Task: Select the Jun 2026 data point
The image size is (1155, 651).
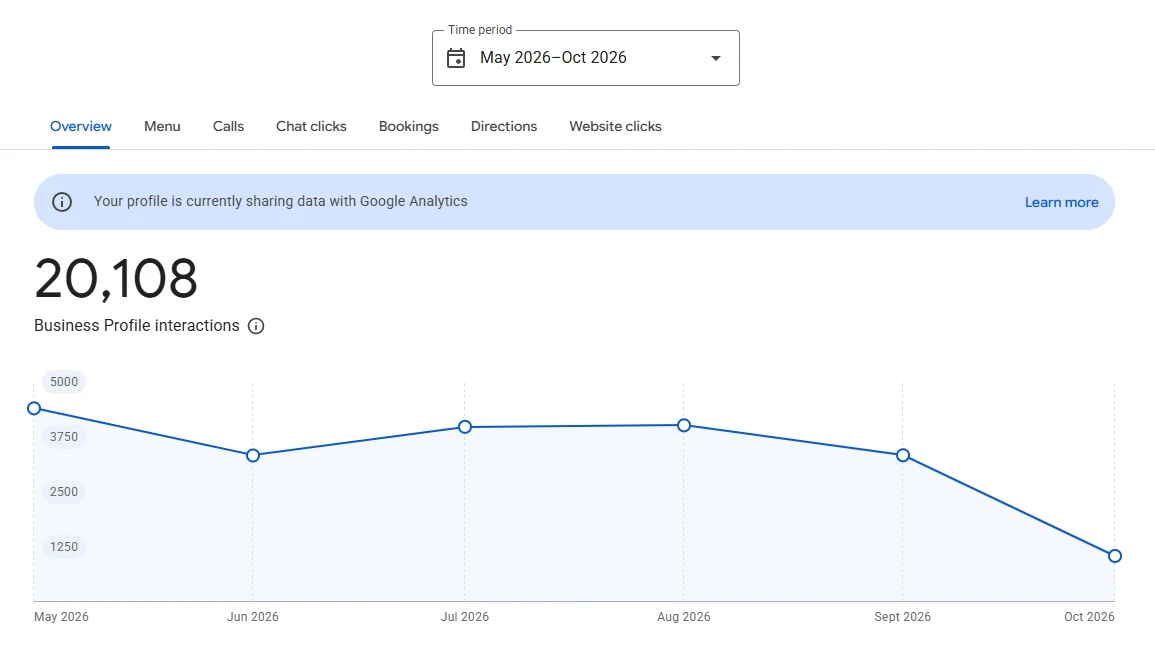Action: click(x=253, y=456)
